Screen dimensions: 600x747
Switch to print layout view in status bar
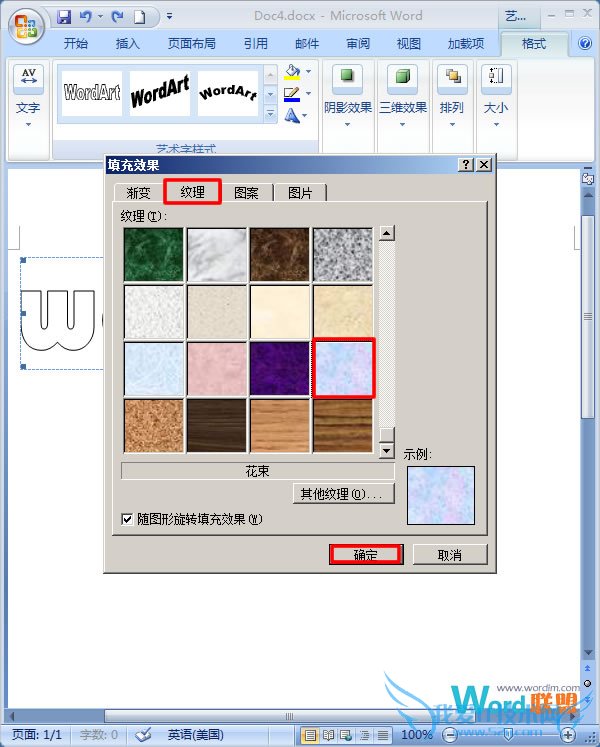pos(310,735)
